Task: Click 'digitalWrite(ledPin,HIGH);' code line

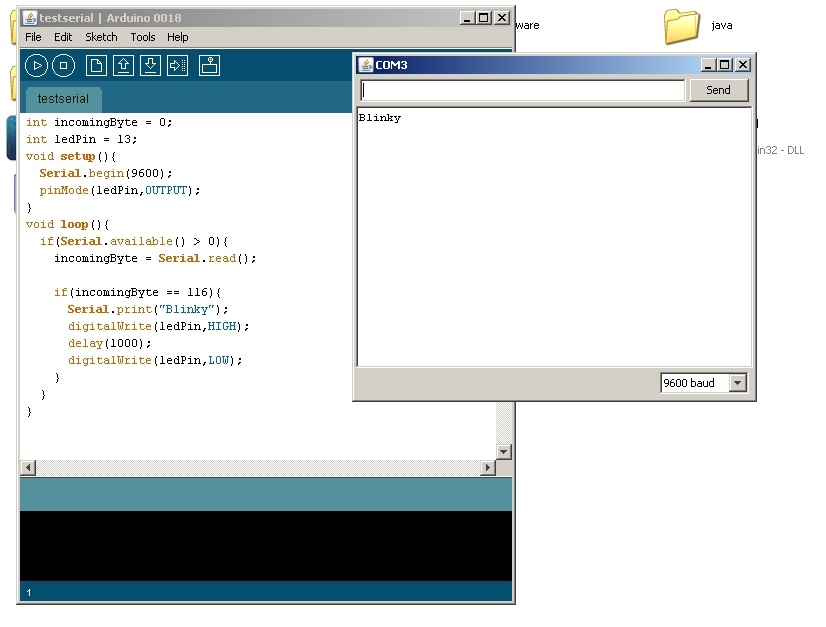Action: pos(159,327)
